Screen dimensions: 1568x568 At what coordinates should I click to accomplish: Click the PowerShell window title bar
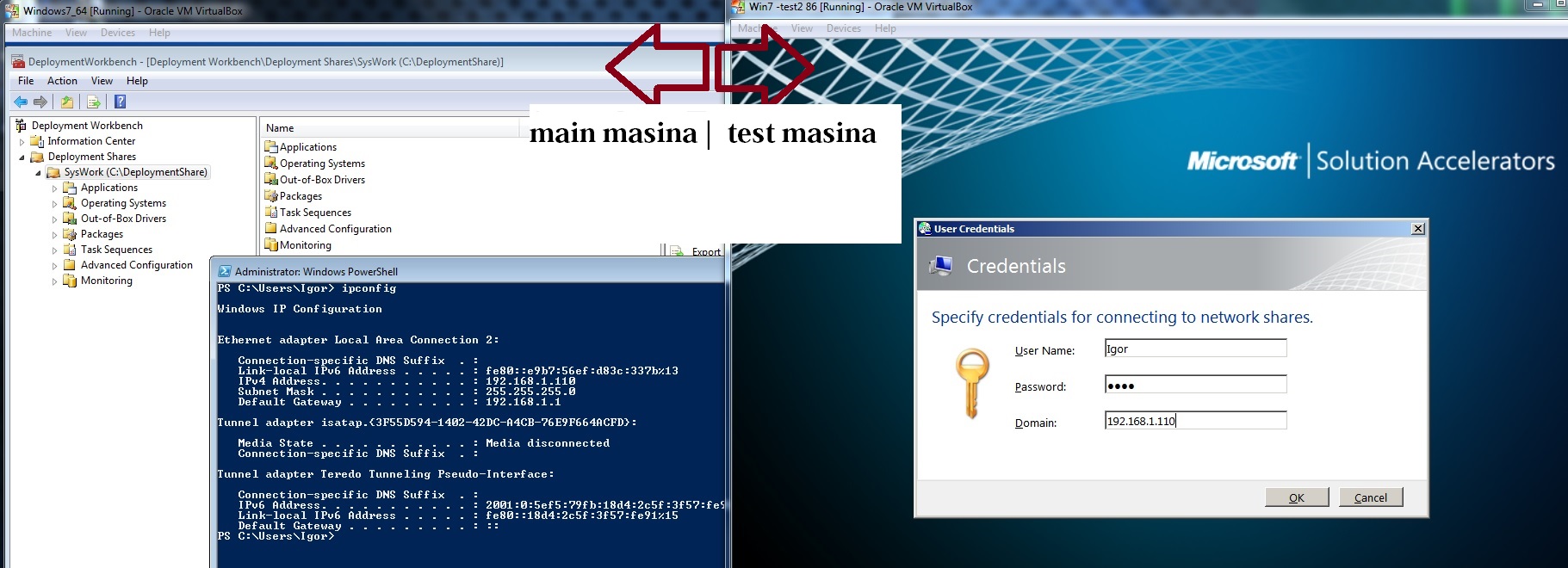469,271
